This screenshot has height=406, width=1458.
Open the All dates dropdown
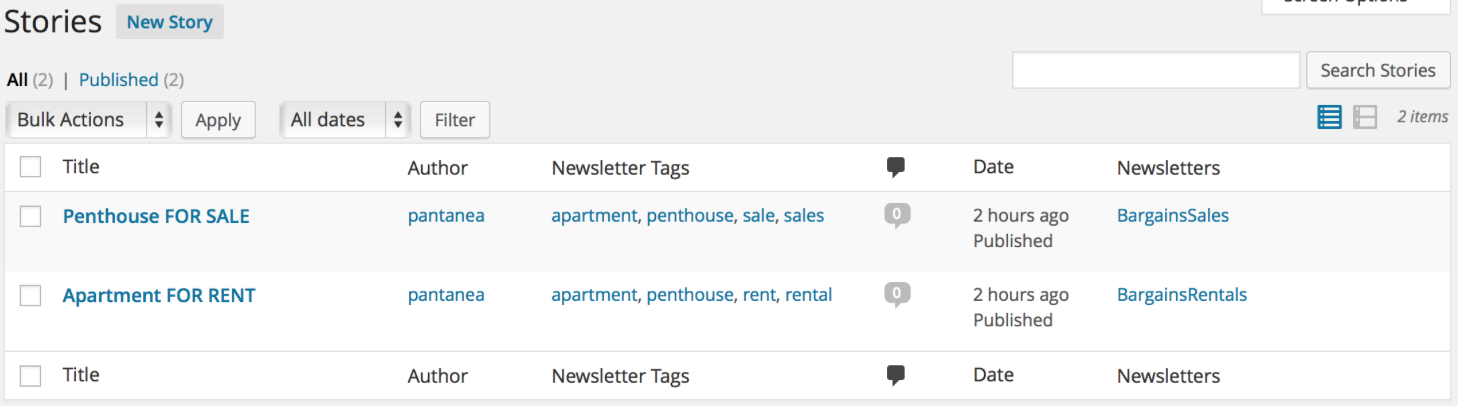[345, 120]
